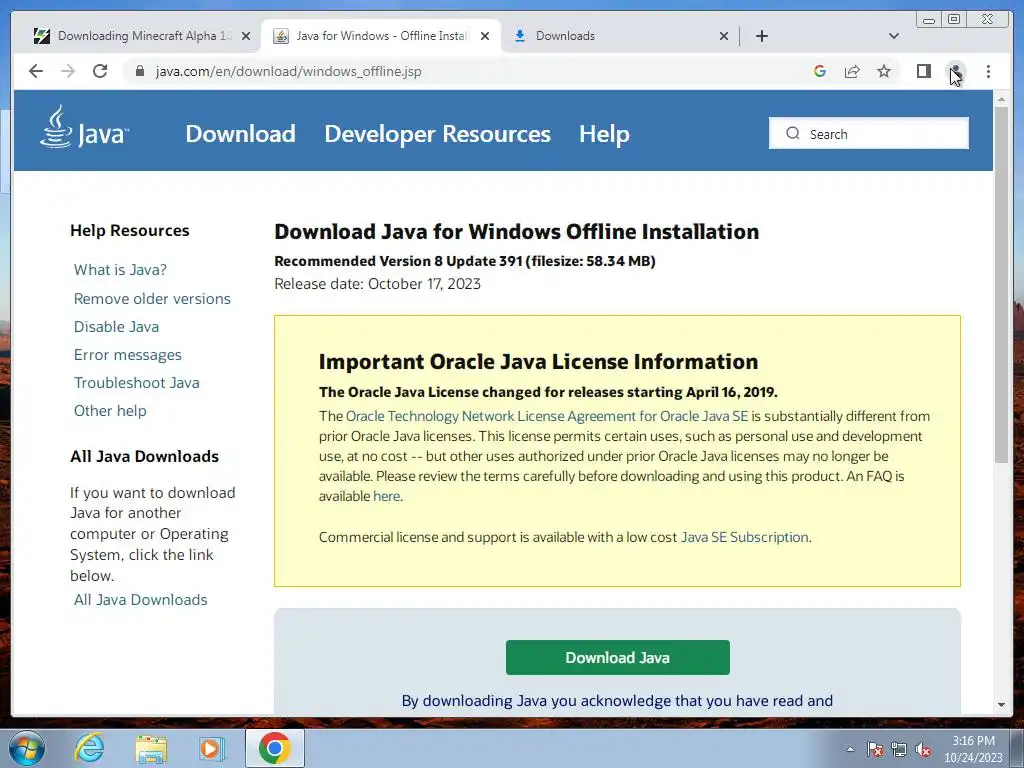Select the Java for Windows tab
The height and width of the screenshot is (768, 1024).
[x=381, y=36]
